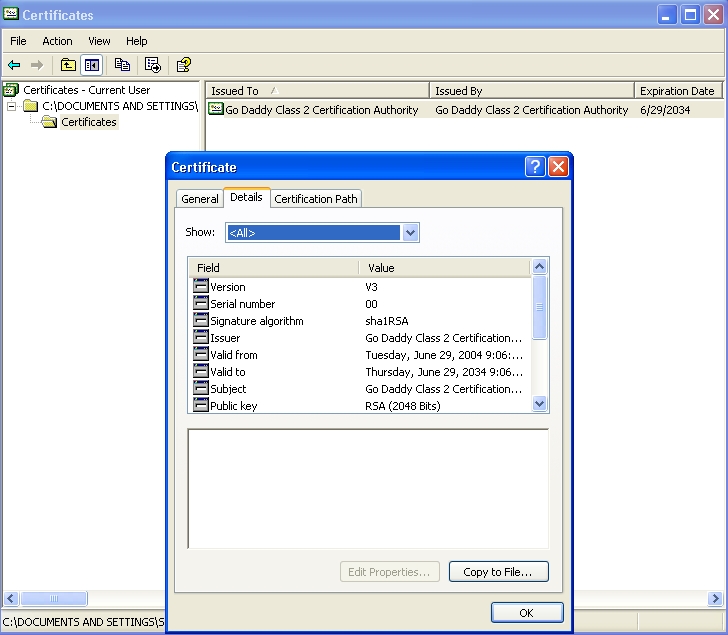
Task: Select the Version row value V3
Action: 371,286
